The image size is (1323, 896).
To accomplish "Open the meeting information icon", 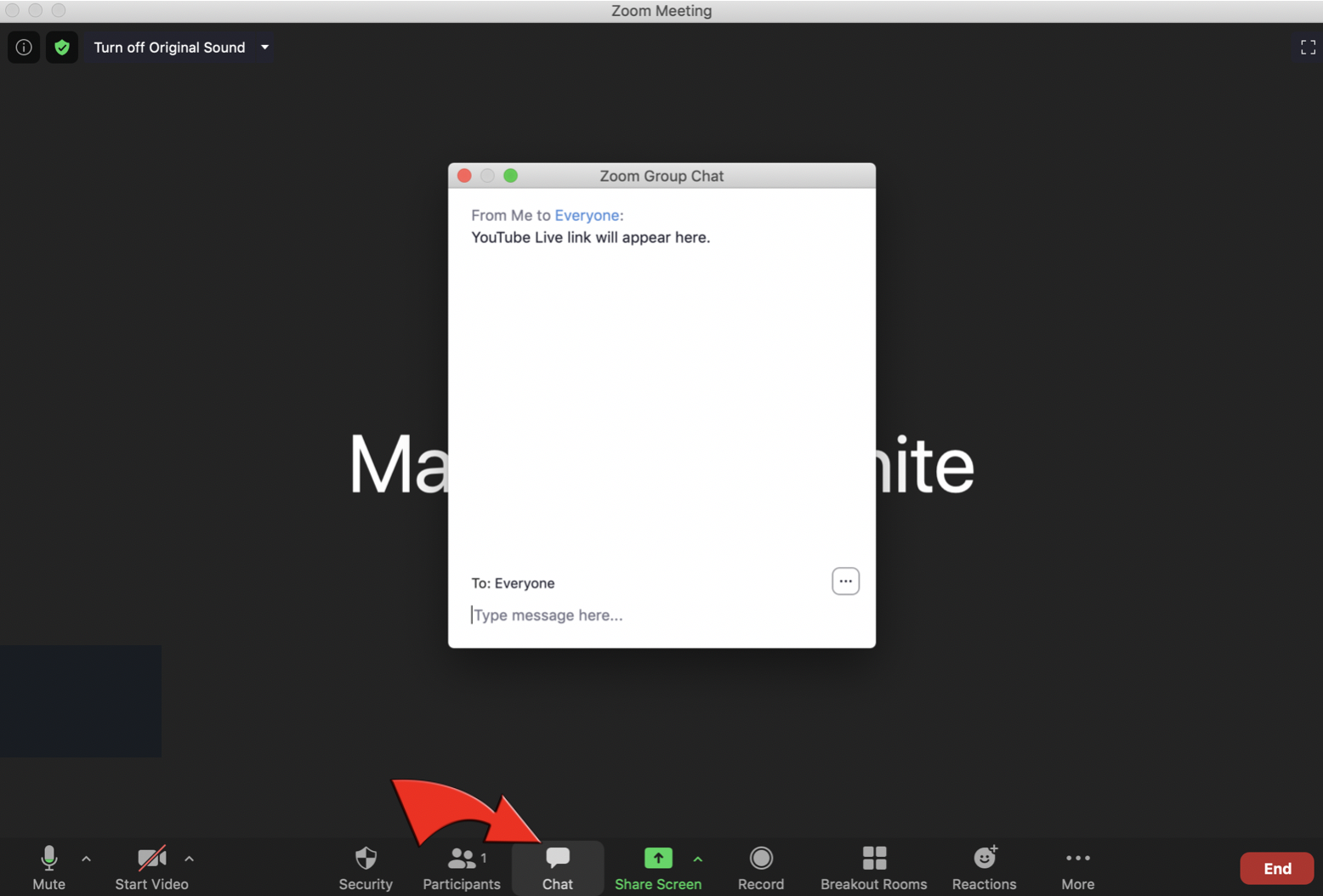I will click(24, 48).
